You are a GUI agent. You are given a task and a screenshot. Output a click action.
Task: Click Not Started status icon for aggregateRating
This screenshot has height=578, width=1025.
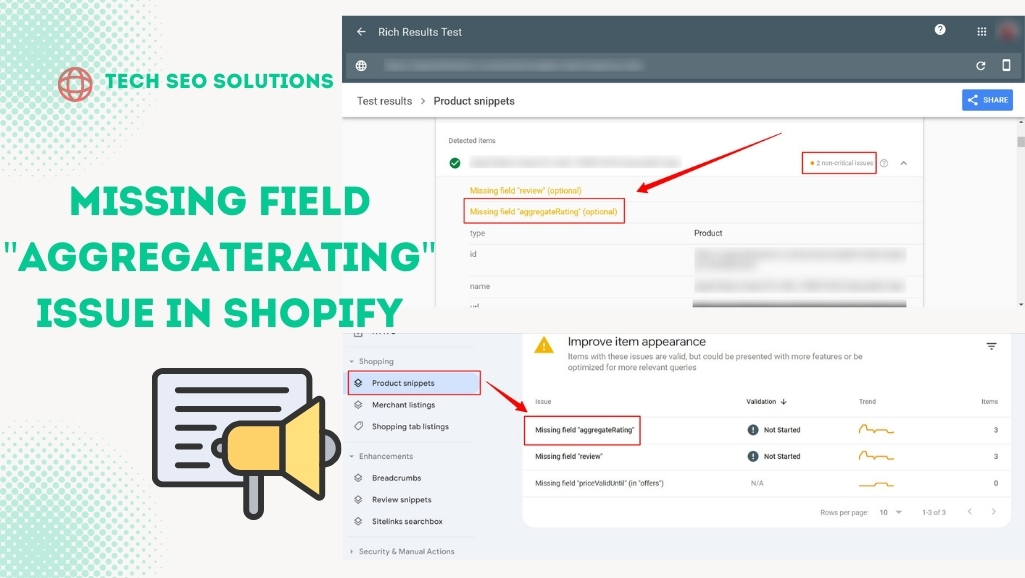[753, 430]
